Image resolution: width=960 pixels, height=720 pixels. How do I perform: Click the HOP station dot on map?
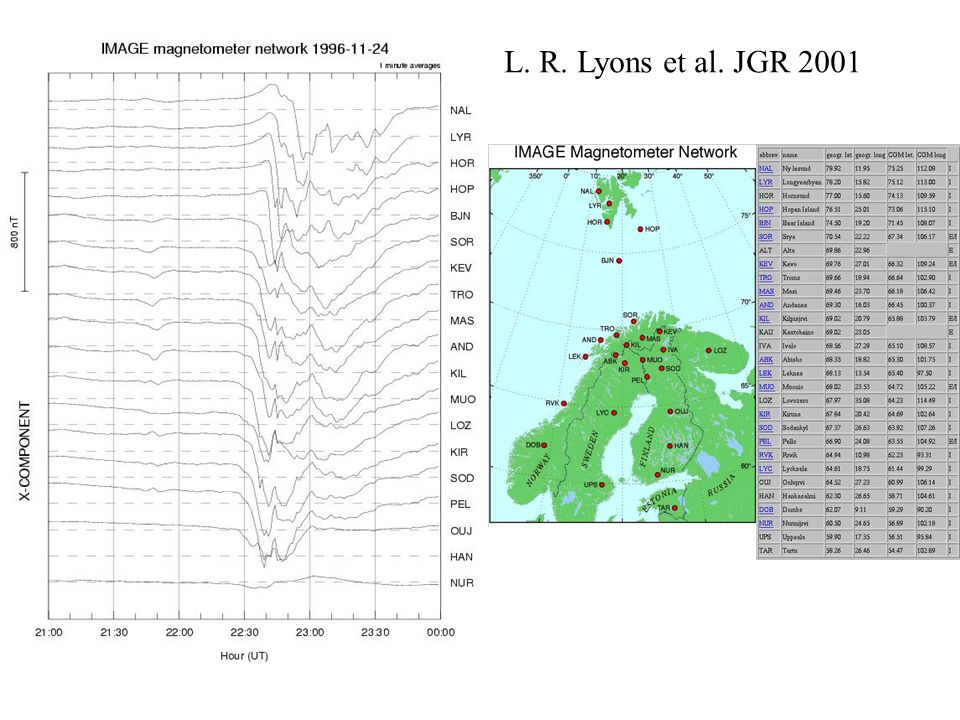[x=640, y=229]
